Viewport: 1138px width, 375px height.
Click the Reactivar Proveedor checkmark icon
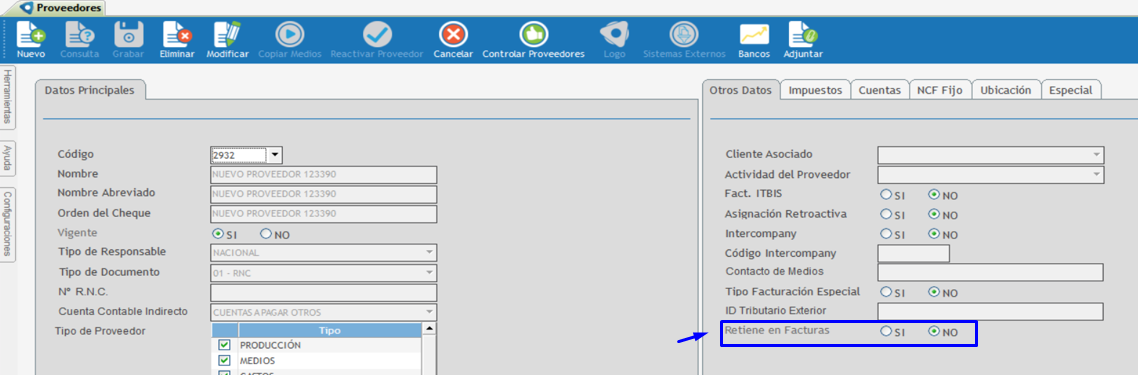click(377, 34)
